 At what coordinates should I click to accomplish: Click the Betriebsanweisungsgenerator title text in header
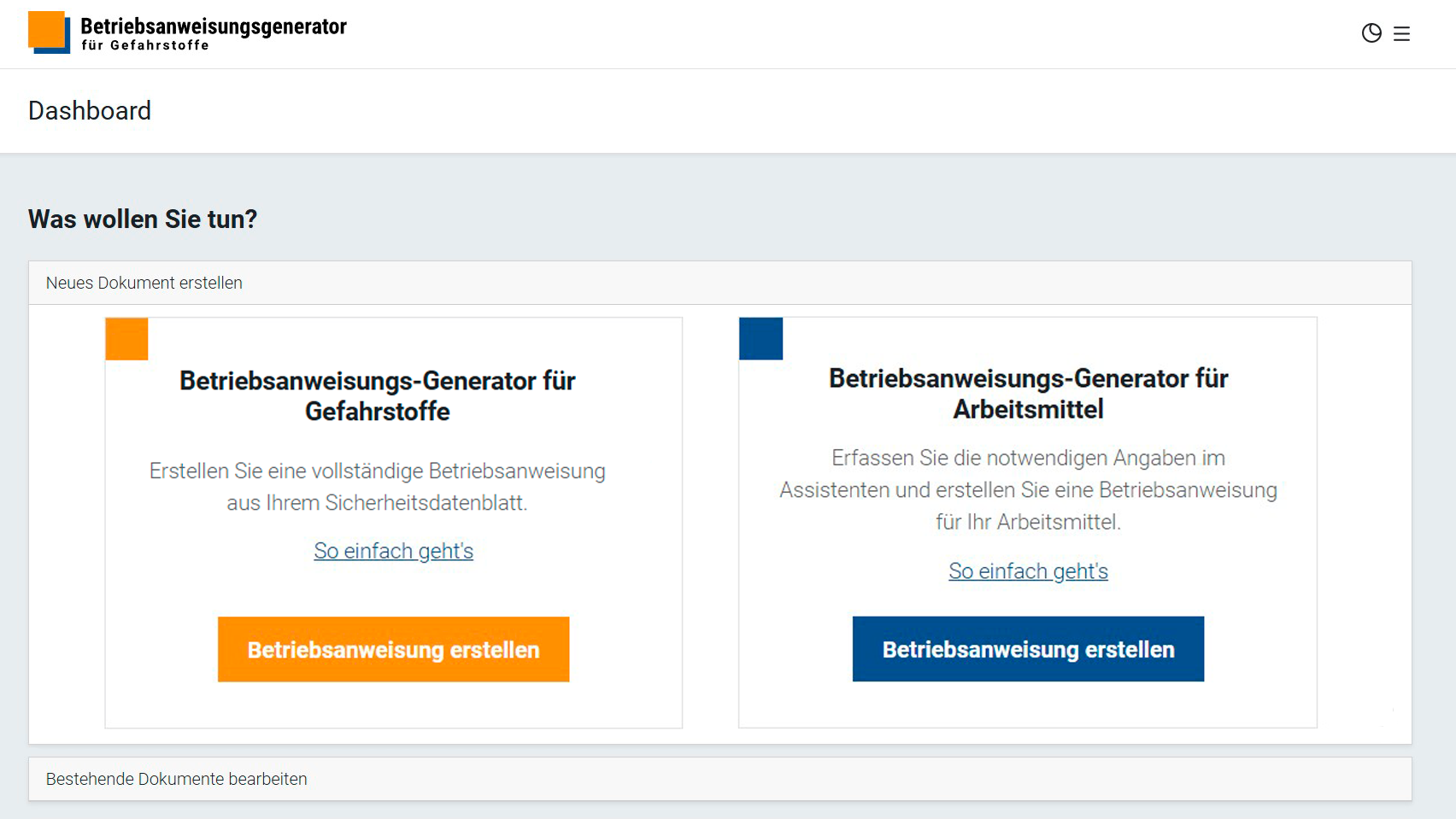(x=214, y=26)
